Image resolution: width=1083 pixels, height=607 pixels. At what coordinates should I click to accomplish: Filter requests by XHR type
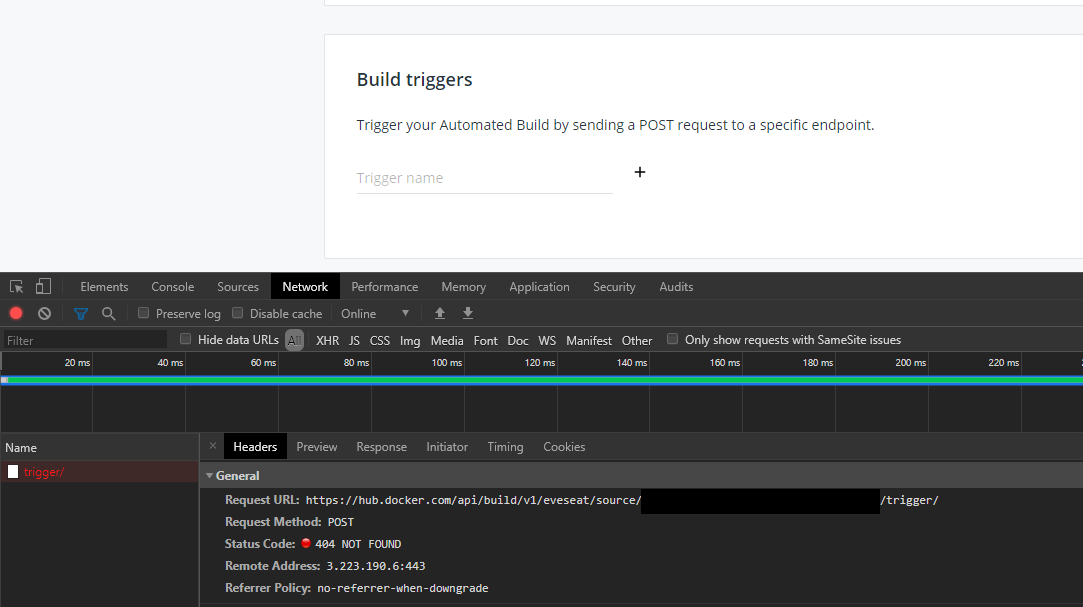[327, 340]
